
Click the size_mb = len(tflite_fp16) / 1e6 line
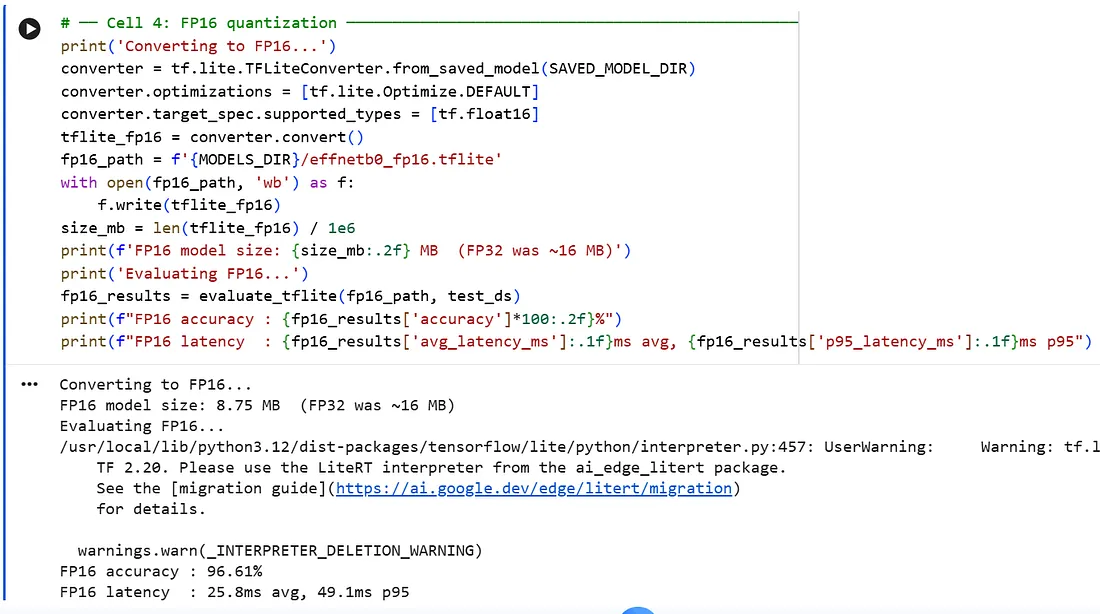pyautogui.click(x=208, y=229)
